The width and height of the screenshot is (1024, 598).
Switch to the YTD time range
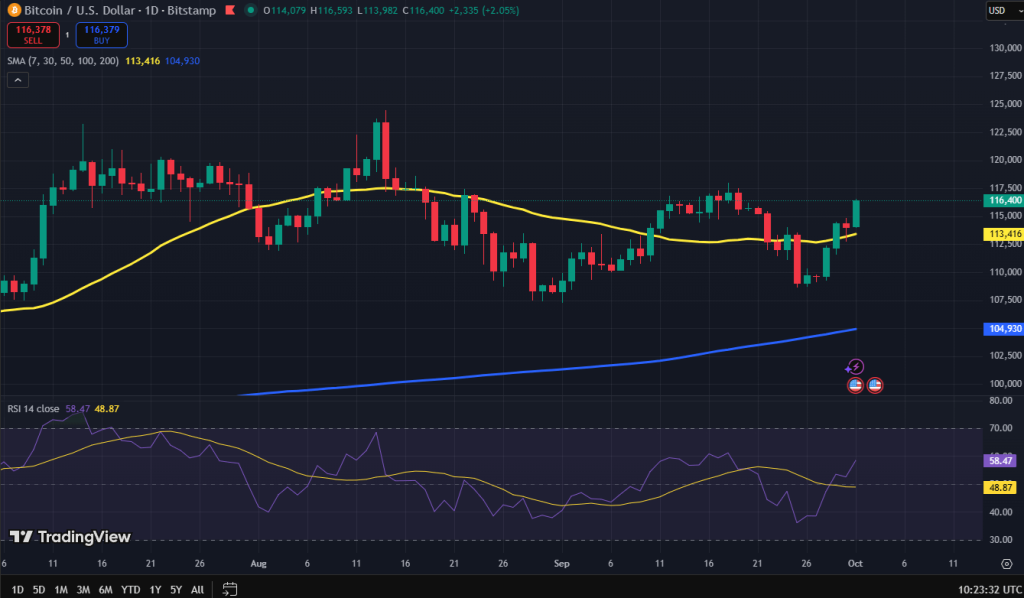click(131, 590)
